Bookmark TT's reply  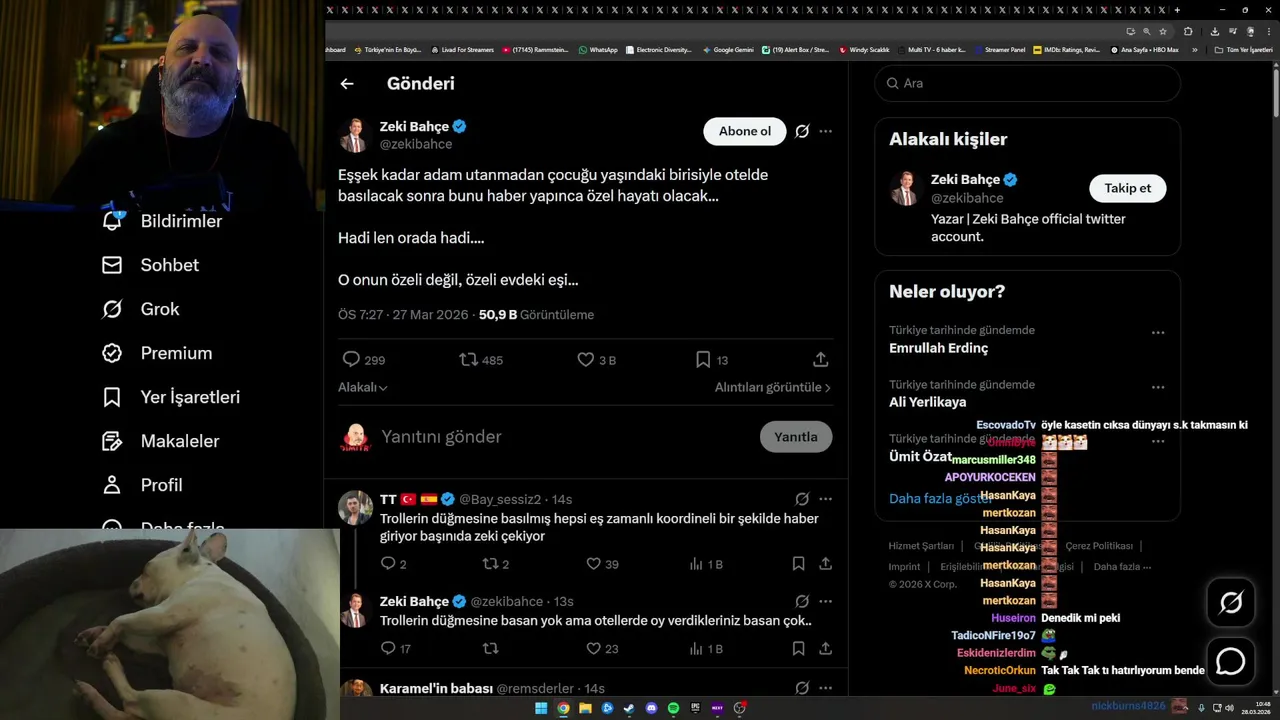[x=798, y=564]
